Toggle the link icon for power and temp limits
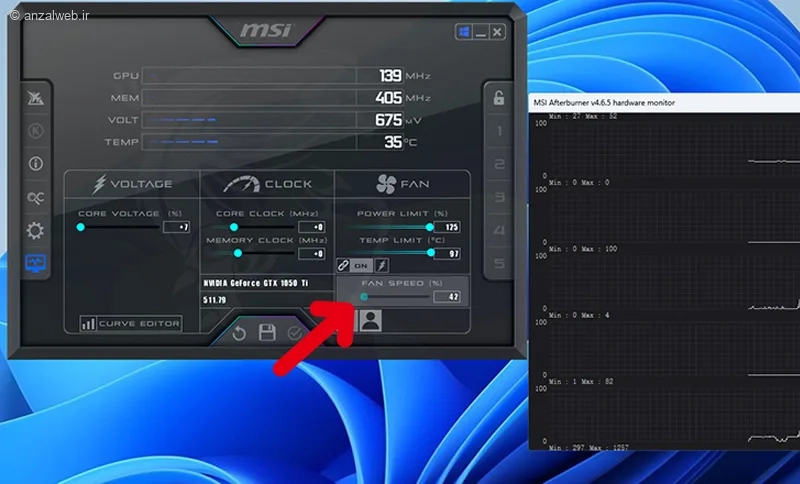800x484 pixels. [343, 266]
